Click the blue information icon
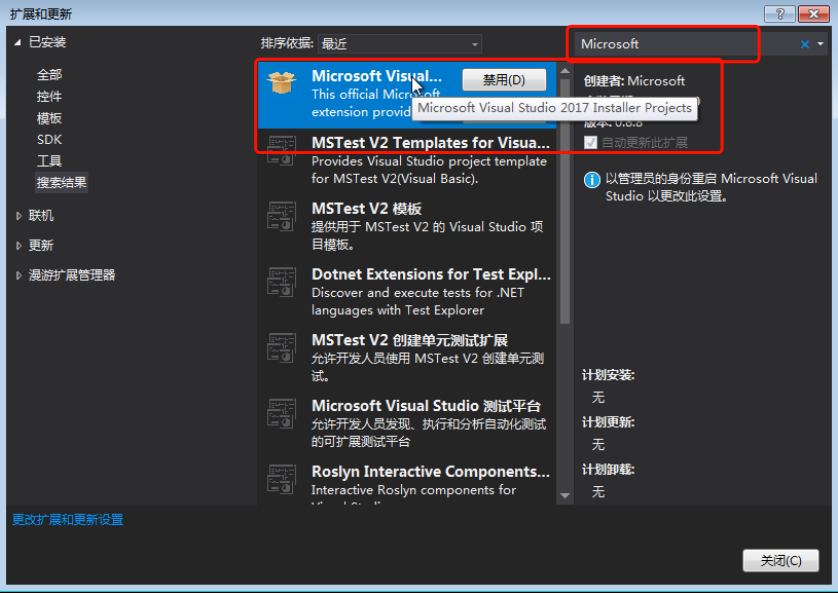Image resolution: width=838 pixels, height=593 pixels. pos(592,180)
